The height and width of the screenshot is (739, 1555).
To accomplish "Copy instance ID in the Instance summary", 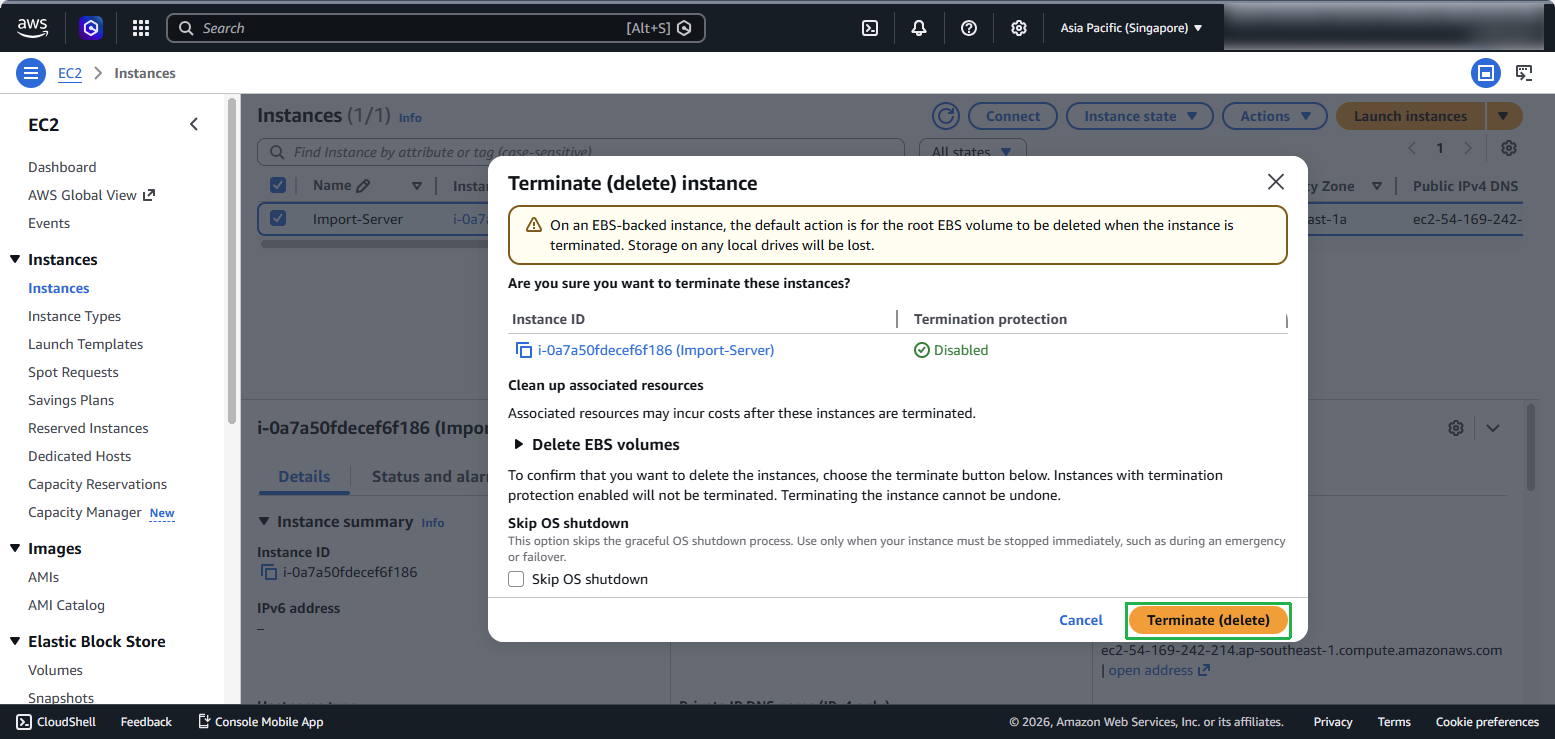I will click(x=268, y=572).
